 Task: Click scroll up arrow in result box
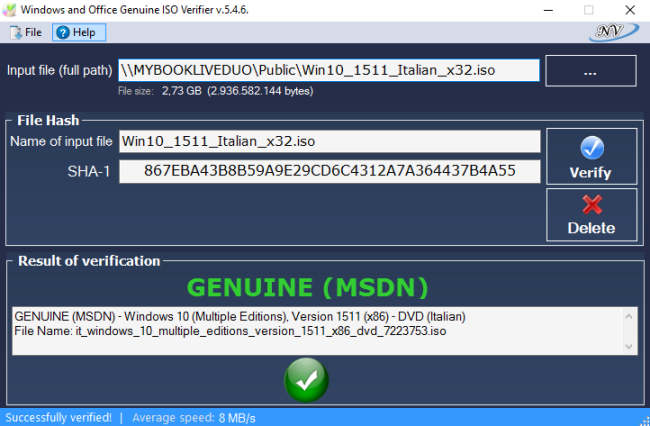[628, 317]
